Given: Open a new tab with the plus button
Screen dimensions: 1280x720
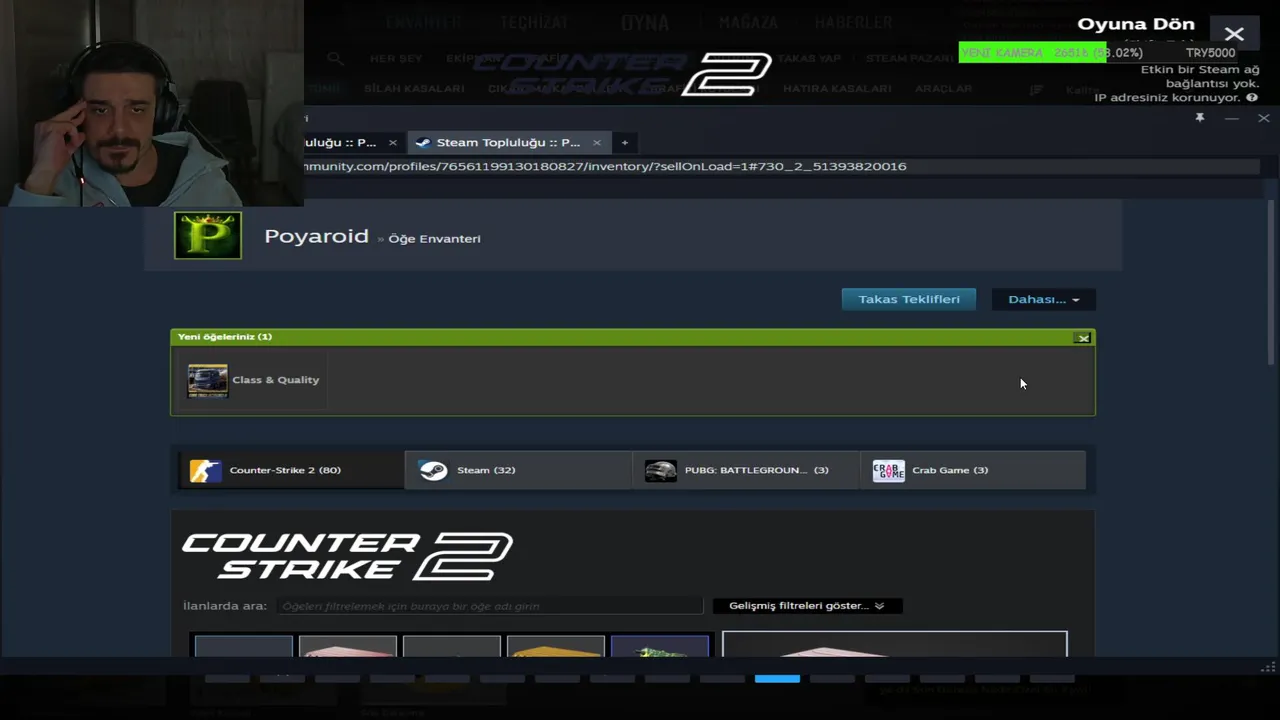Looking at the screenshot, I should [625, 143].
